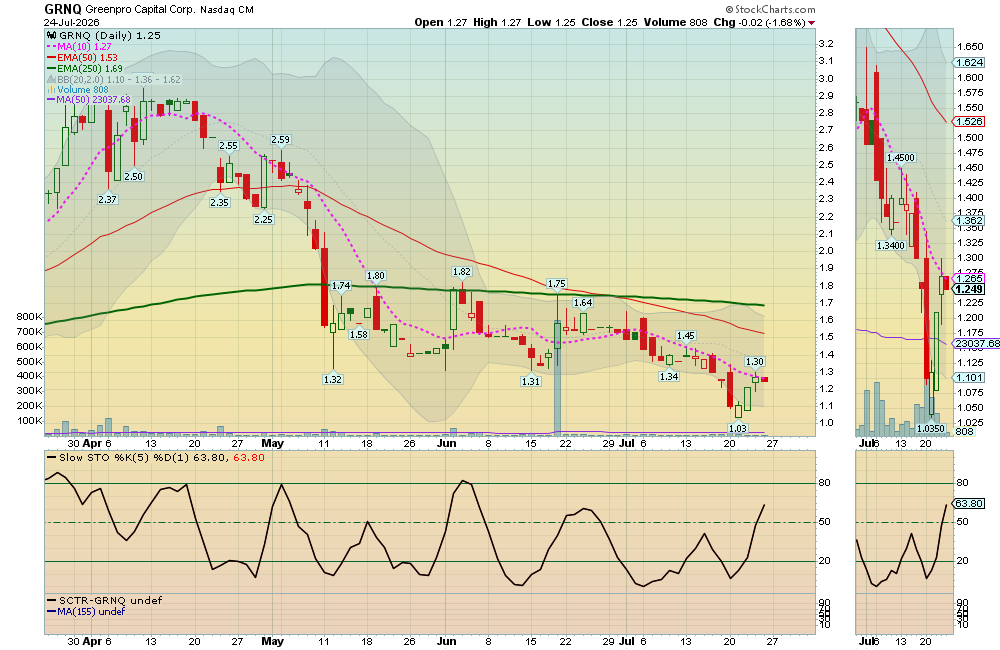Screen dimensions: 1000x650
Task: Select the MA(10) 1.27 legend entry
Action: tap(79, 47)
